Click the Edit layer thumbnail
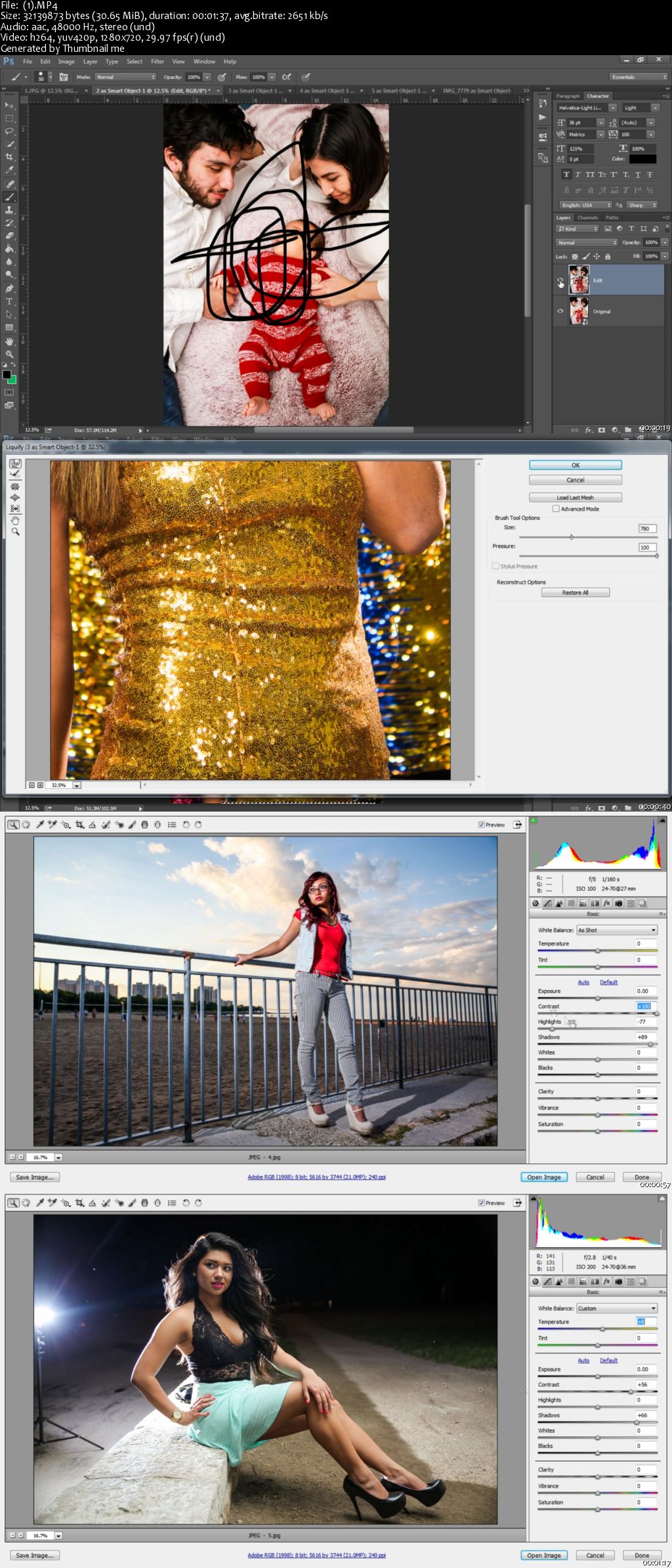672x1568 pixels. [x=579, y=280]
